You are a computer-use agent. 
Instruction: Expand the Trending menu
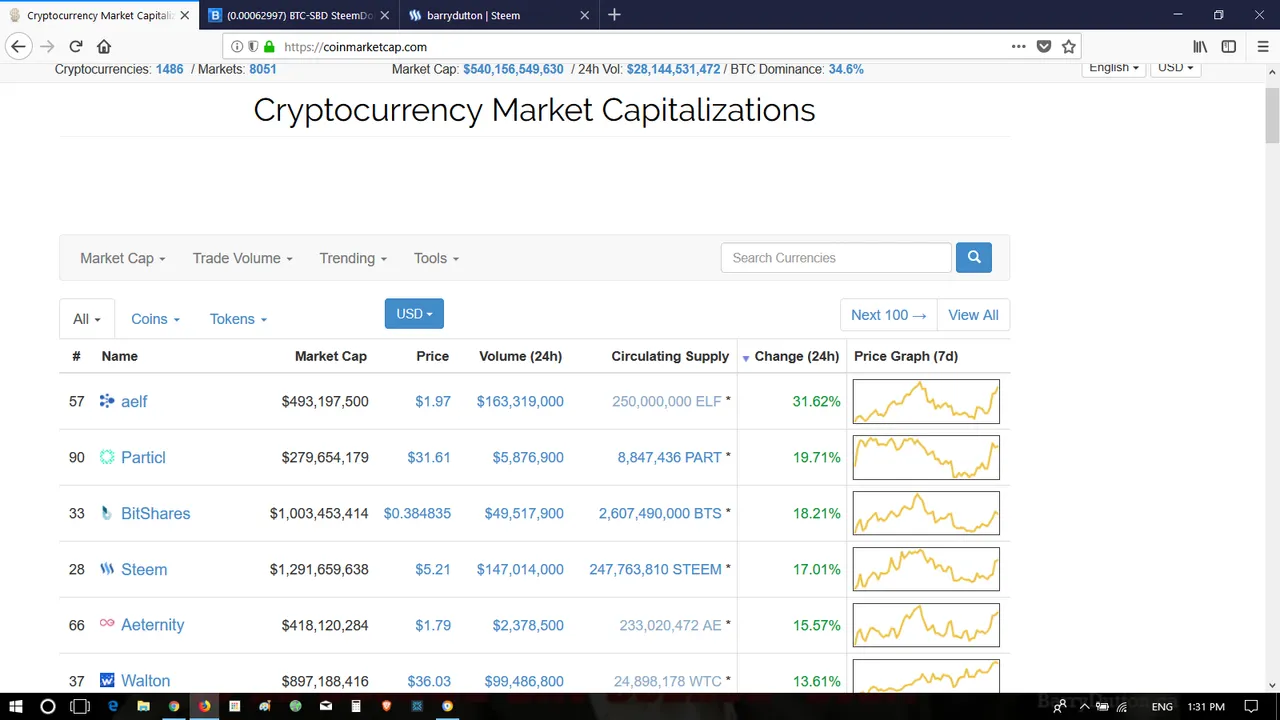click(x=352, y=258)
